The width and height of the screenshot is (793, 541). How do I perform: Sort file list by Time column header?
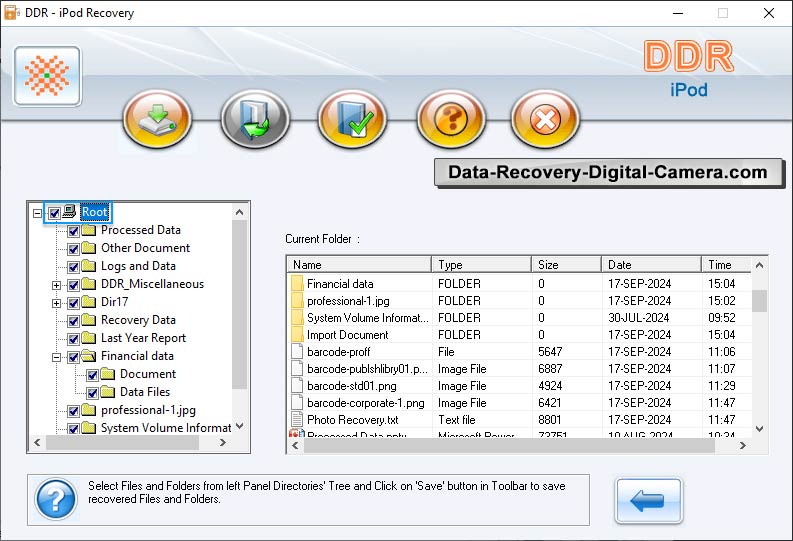[x=726, y=264]
